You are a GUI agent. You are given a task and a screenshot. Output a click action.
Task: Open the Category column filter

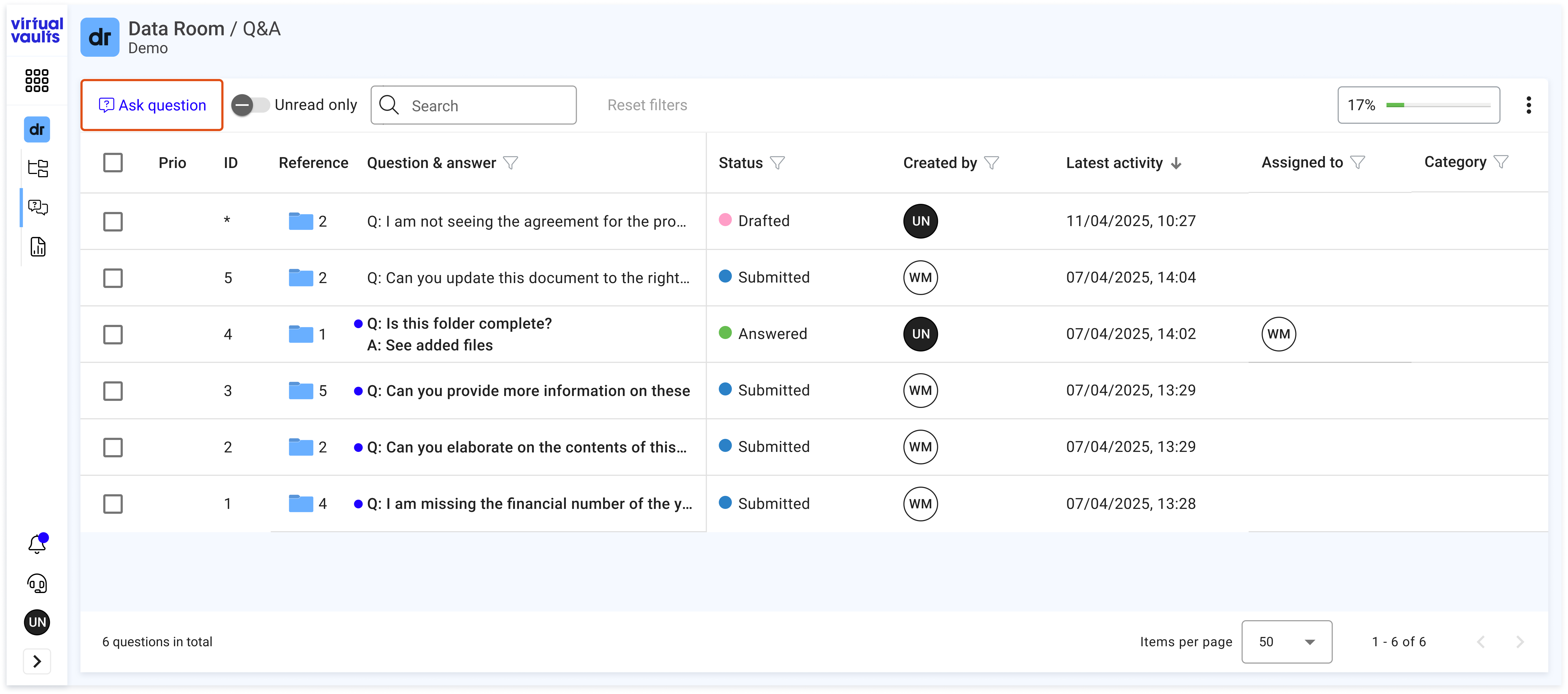tap(1501, 162)
